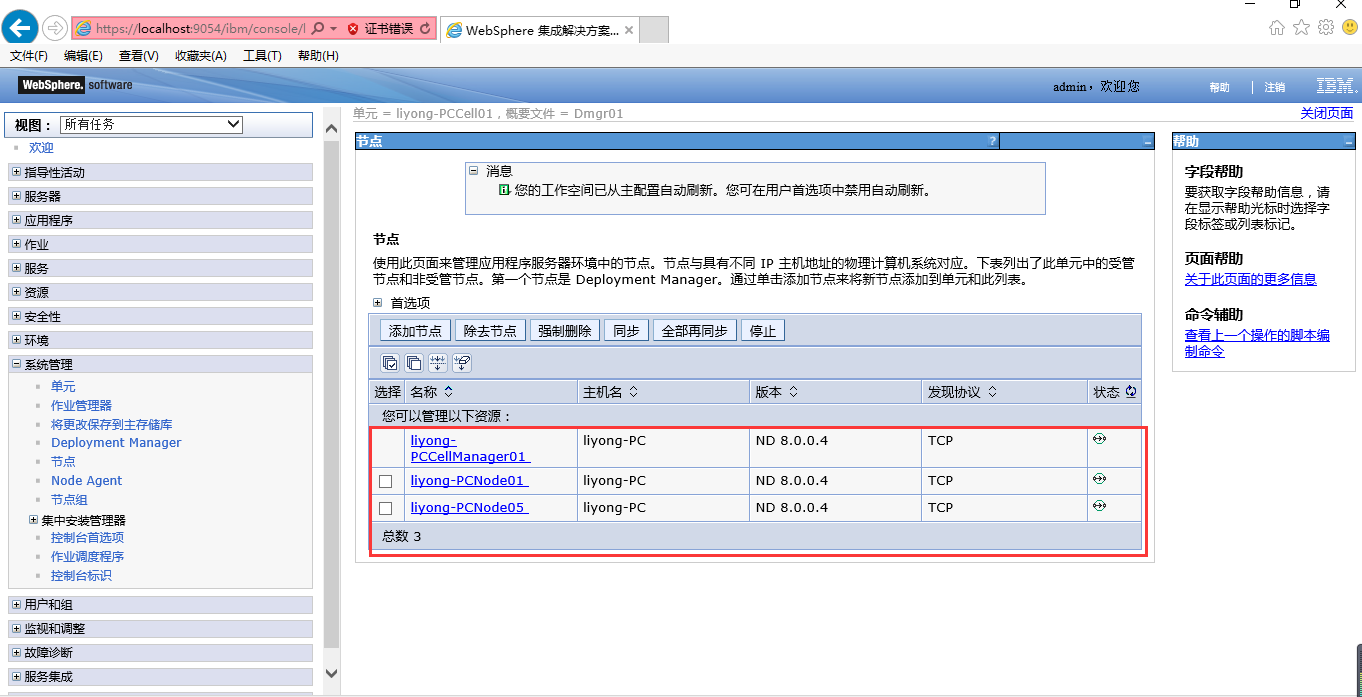
Task: Open the 收藏夹(A) menu
Action: [x=201, y=56]
